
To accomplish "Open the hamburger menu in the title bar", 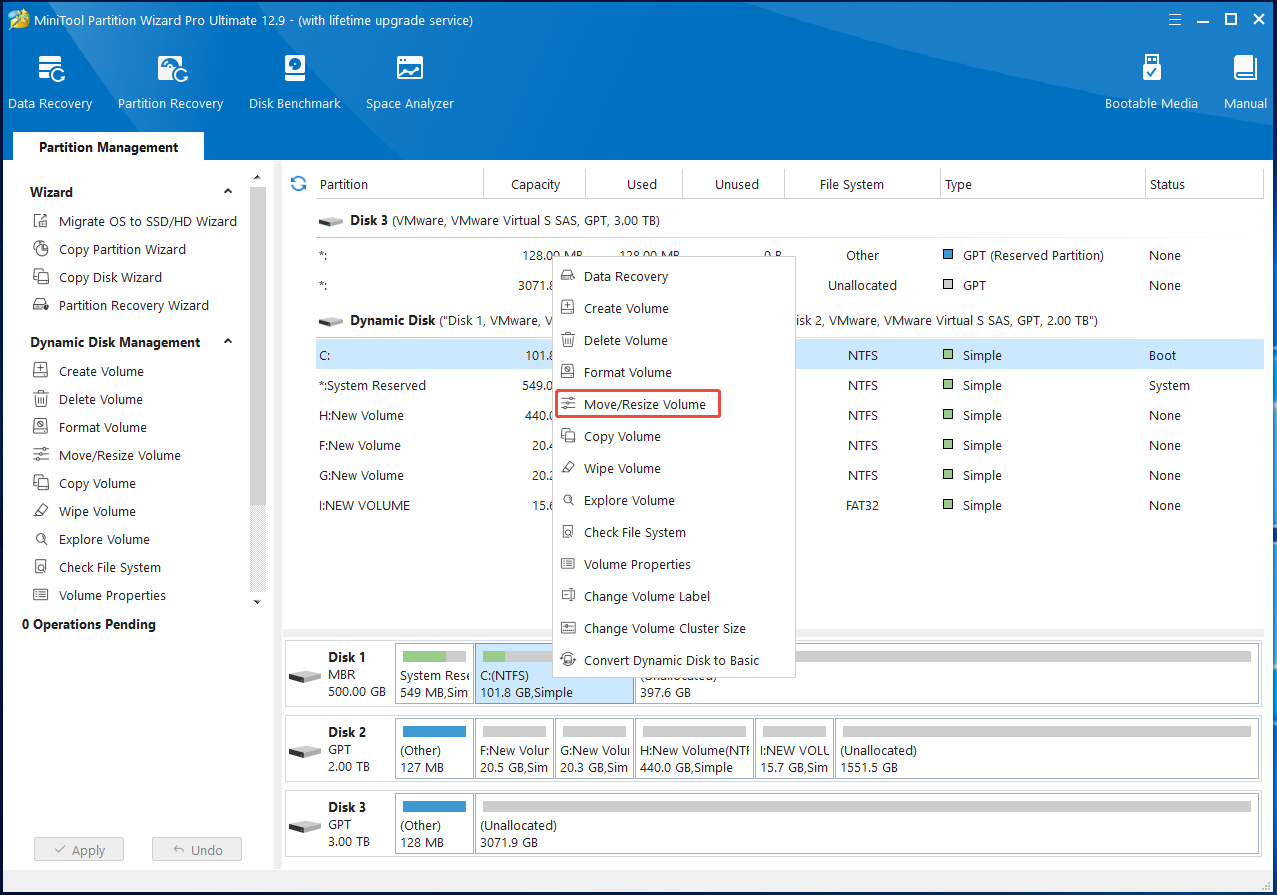I will (1174, 19).
